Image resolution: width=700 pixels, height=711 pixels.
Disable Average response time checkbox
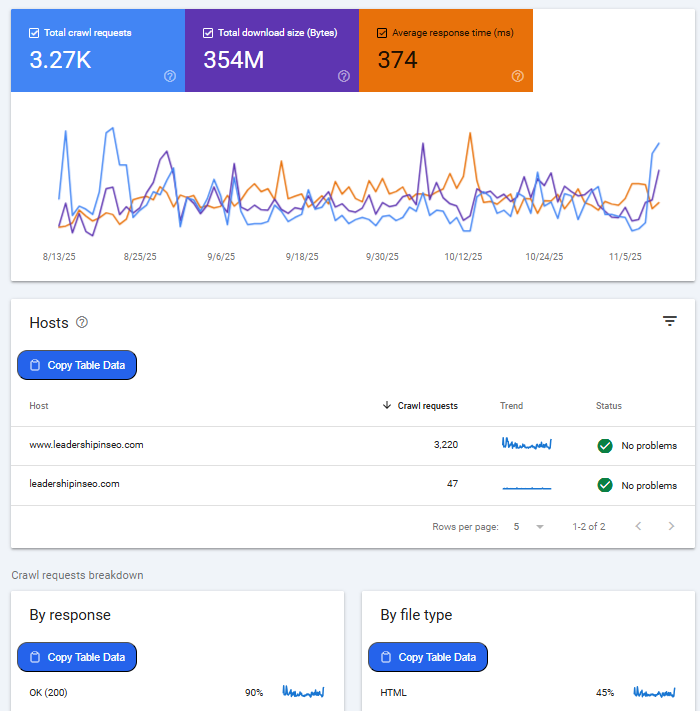[x=382, y=33]
